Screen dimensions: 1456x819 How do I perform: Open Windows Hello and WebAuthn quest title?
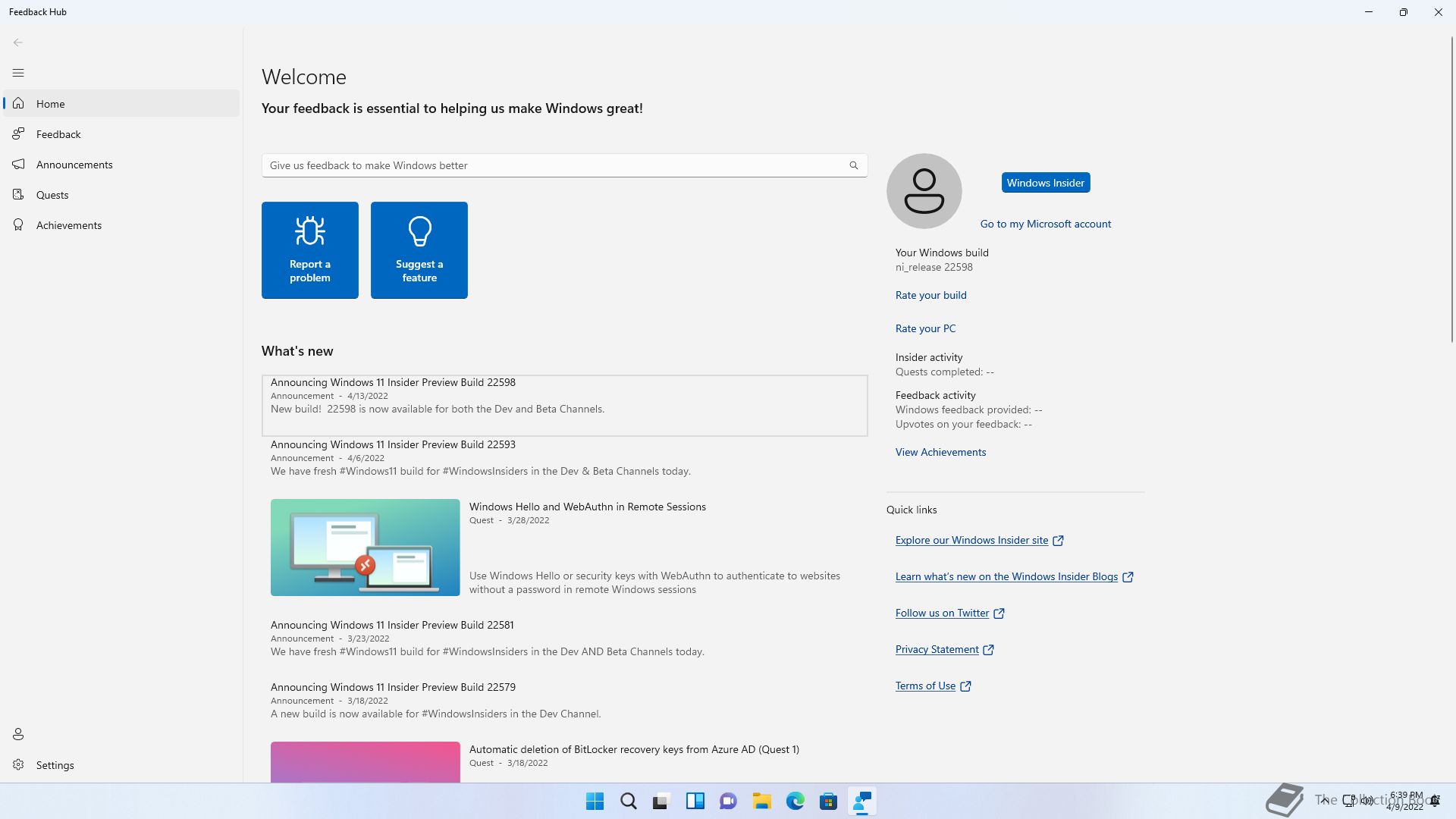(x=588, y=507)
